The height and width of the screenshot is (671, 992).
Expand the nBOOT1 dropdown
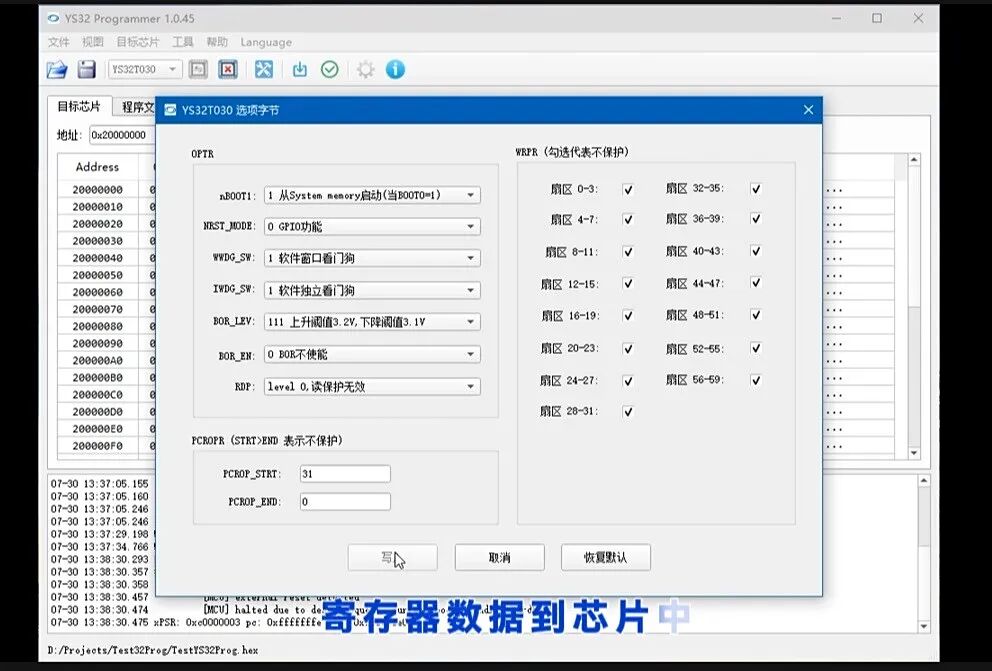(x=372, y=195)
